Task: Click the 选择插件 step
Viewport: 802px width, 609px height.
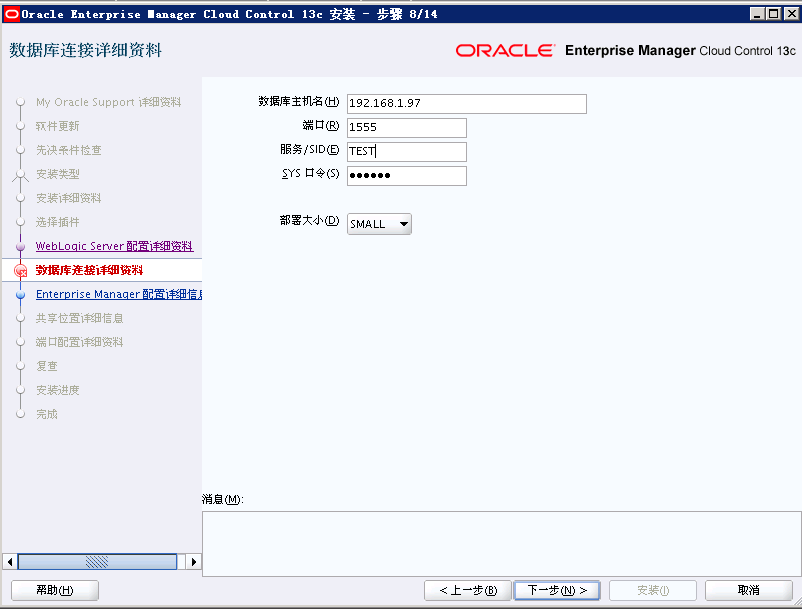Action: pyautogui.click(x=58, y=222)
